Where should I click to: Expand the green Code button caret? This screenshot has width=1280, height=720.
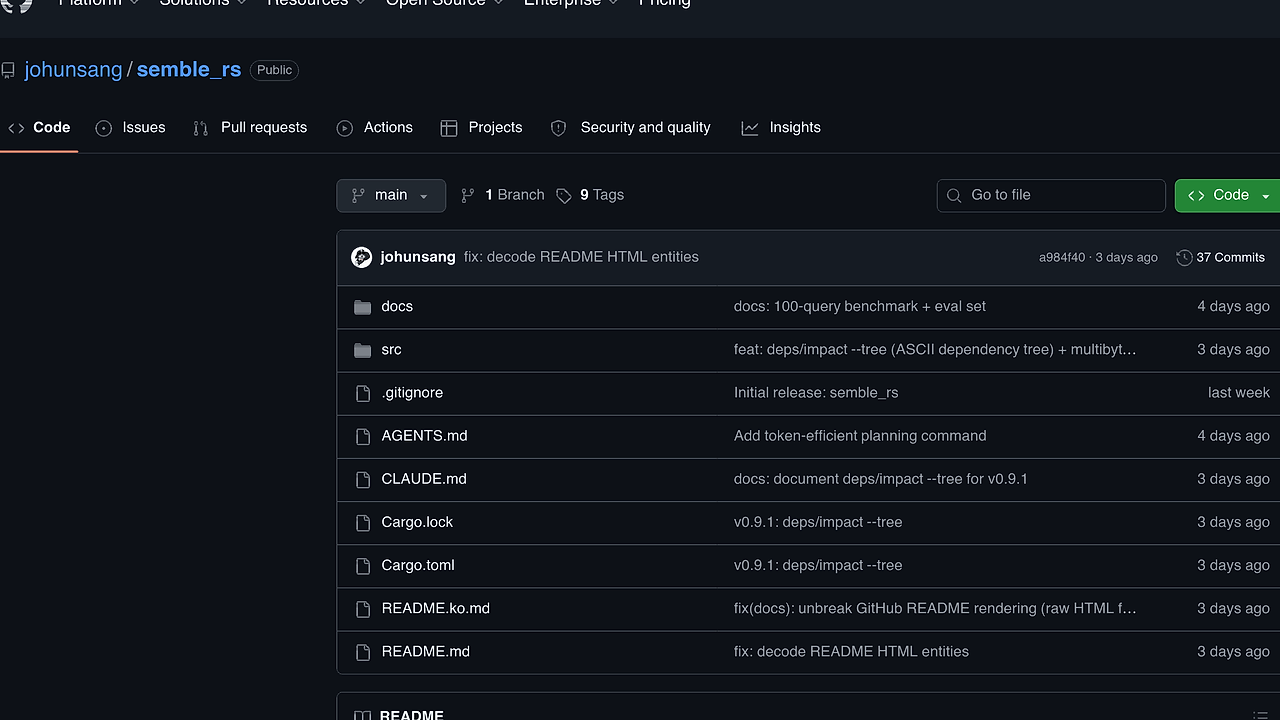pyautogui.click(x=1266, y=195)
